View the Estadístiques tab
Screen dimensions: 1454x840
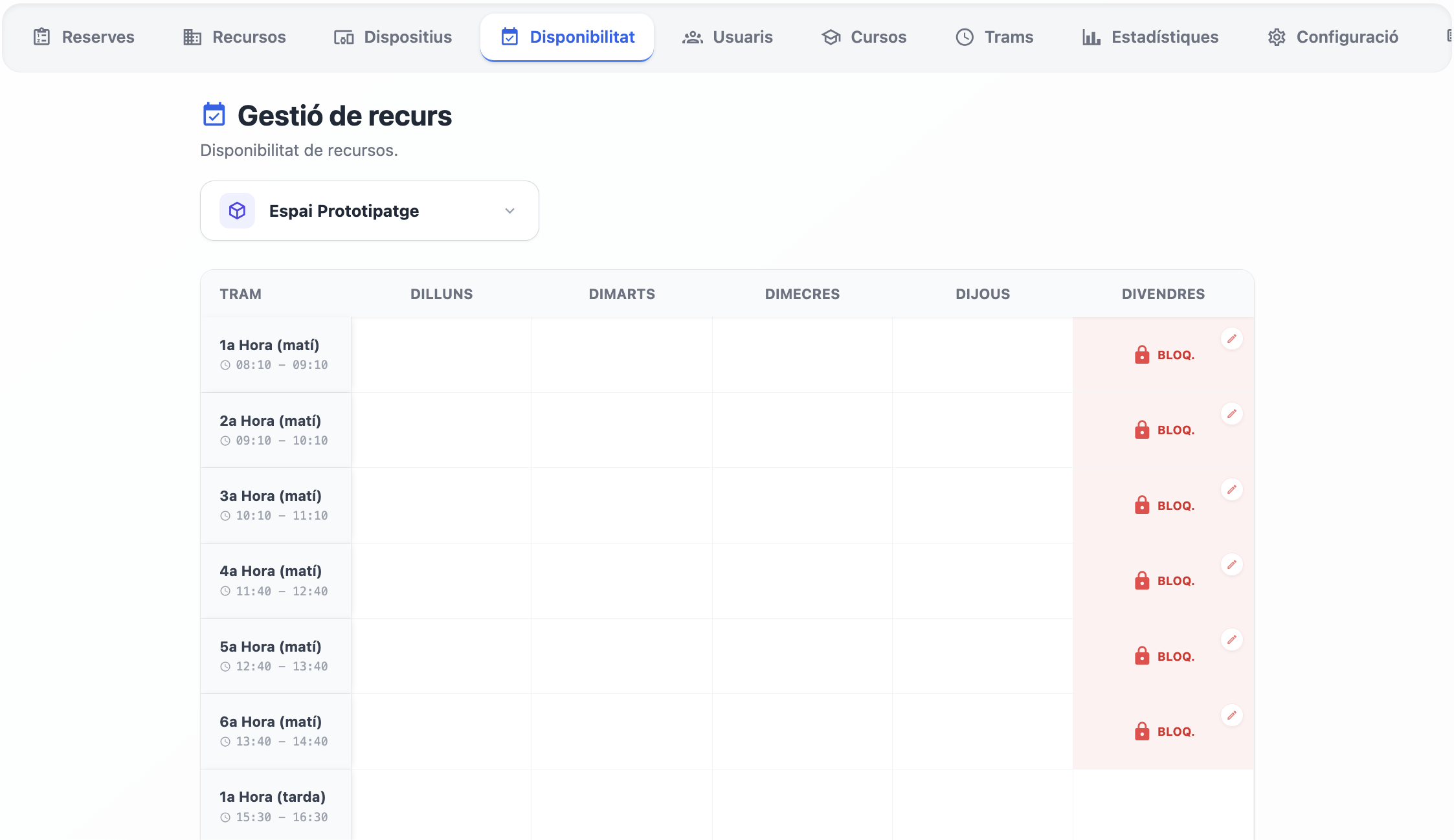tap(1150, 37)
